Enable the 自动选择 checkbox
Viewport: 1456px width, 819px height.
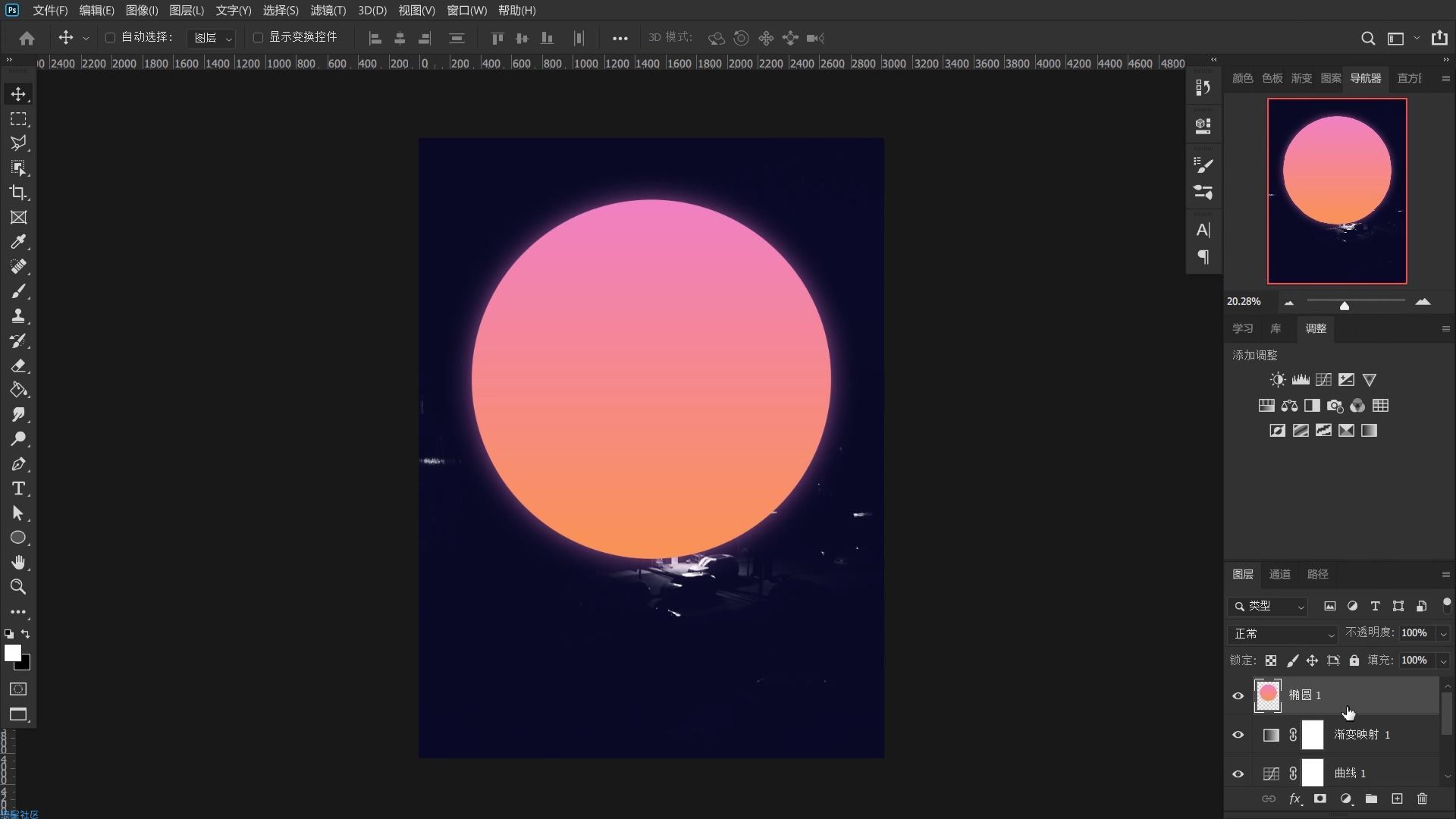click(110, 37)
